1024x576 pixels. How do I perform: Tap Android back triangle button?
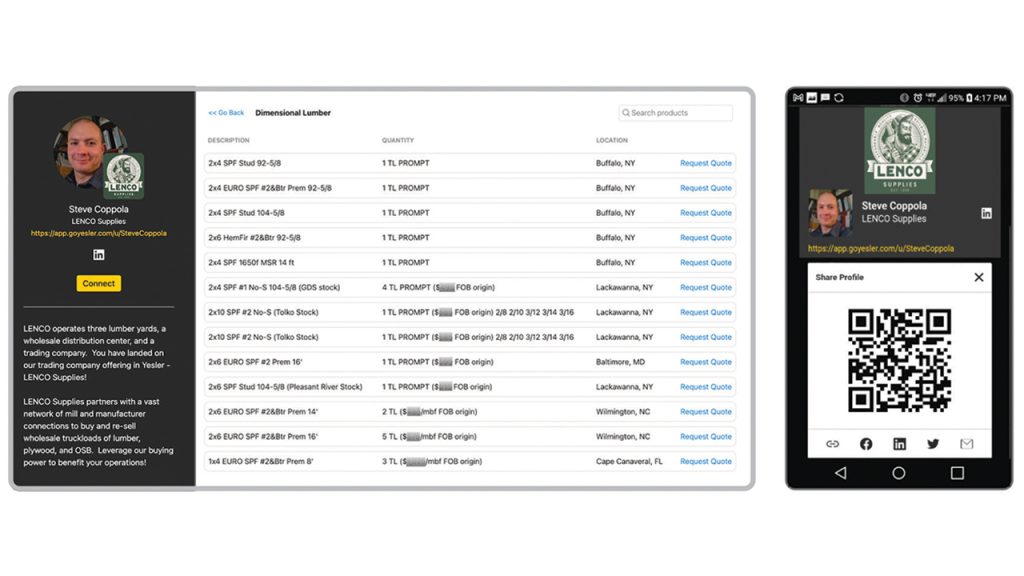pos(840,473)
